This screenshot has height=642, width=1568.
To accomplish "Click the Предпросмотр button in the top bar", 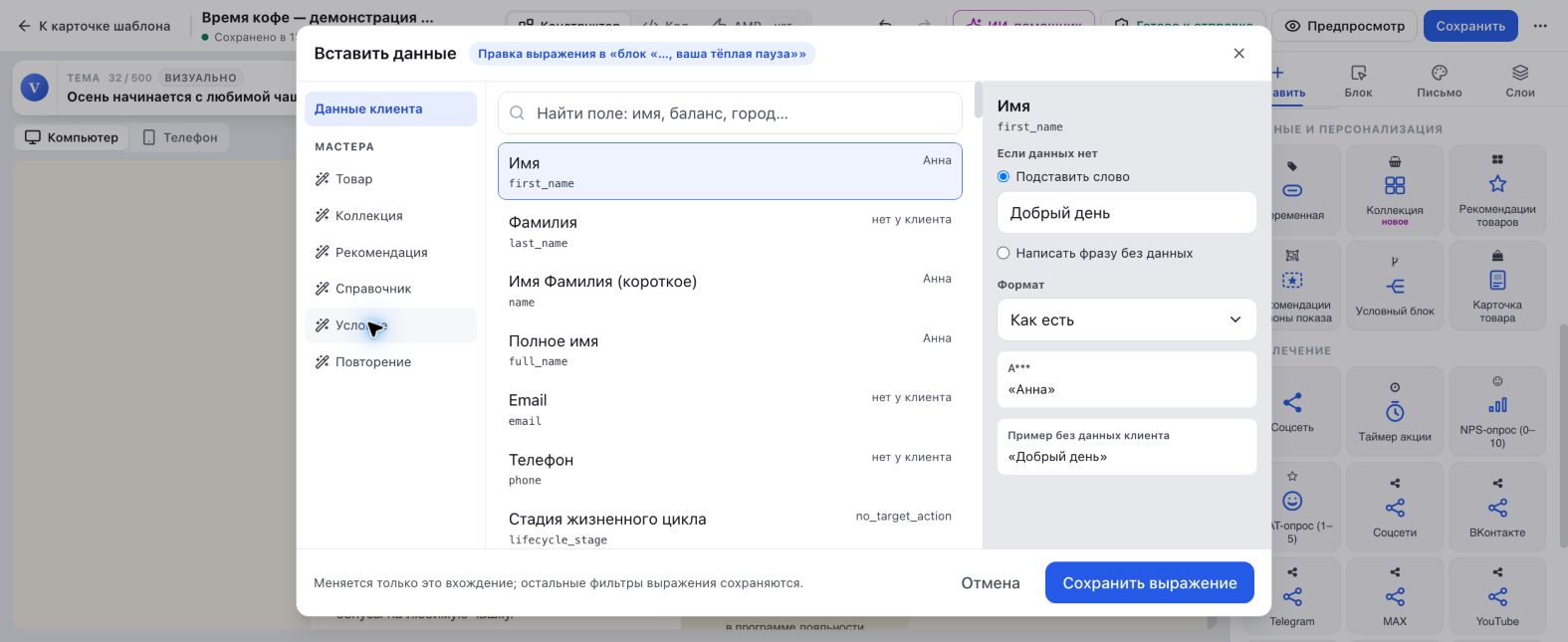I will [1344, 26].
